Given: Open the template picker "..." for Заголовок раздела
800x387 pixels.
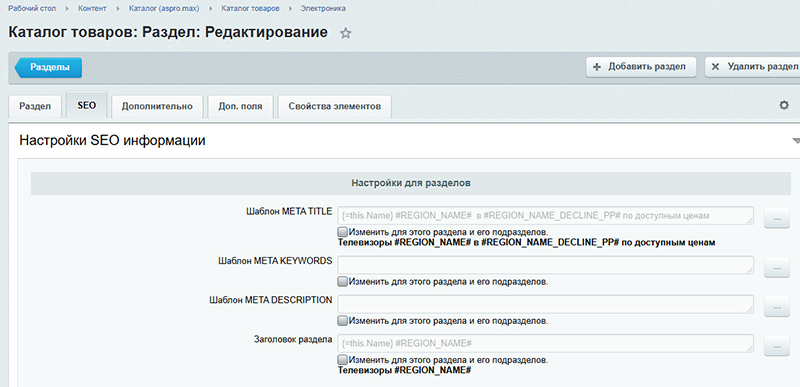Looking at the screenshot, I should (777, 346).
